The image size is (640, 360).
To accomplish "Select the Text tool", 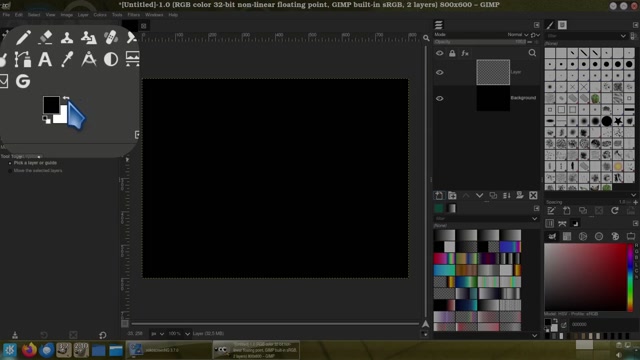I will [45, 59].
